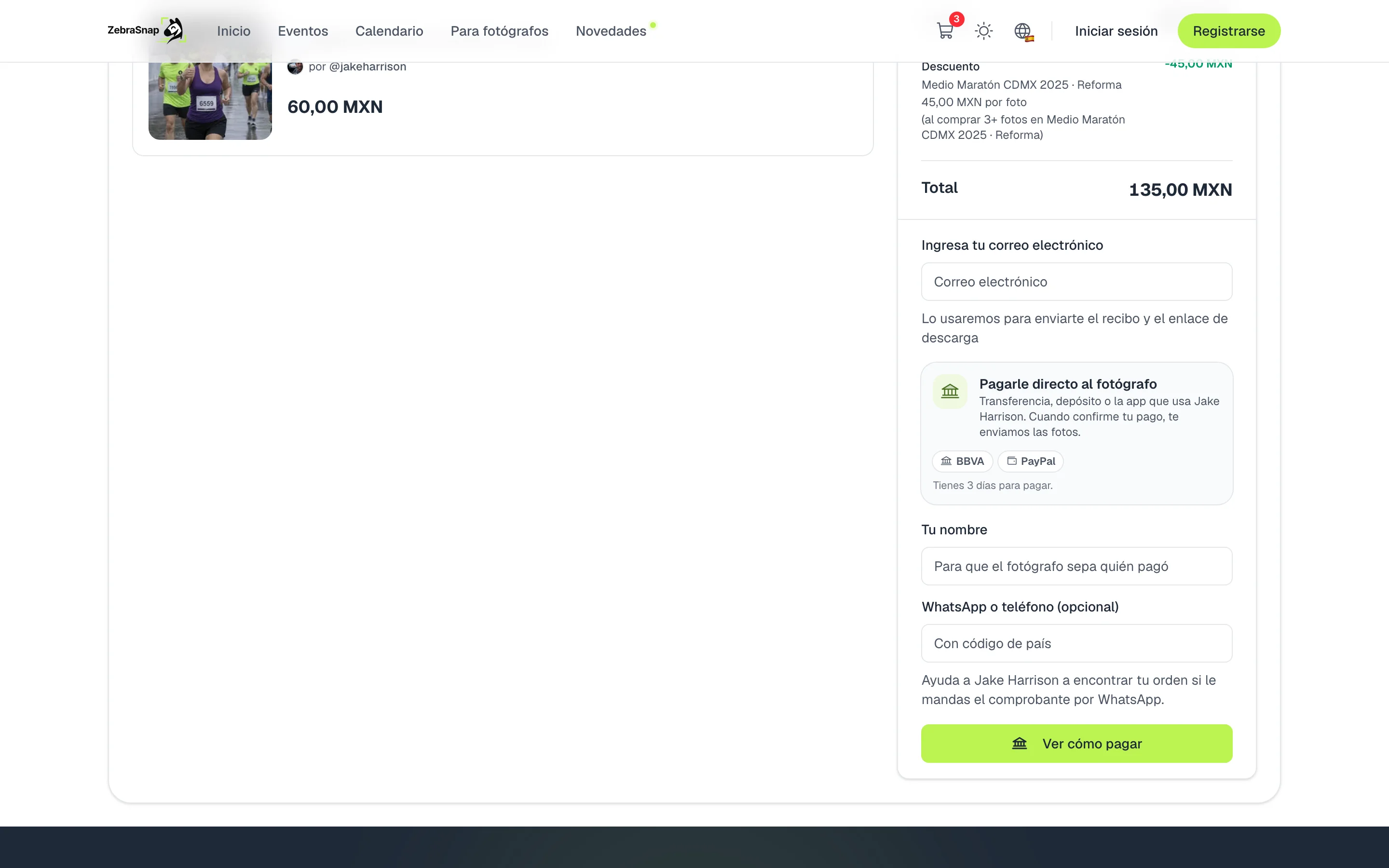The image size is (1389, 868).
Task: Click the photographer avatar beside @jakeharrison
Action: 295,67
